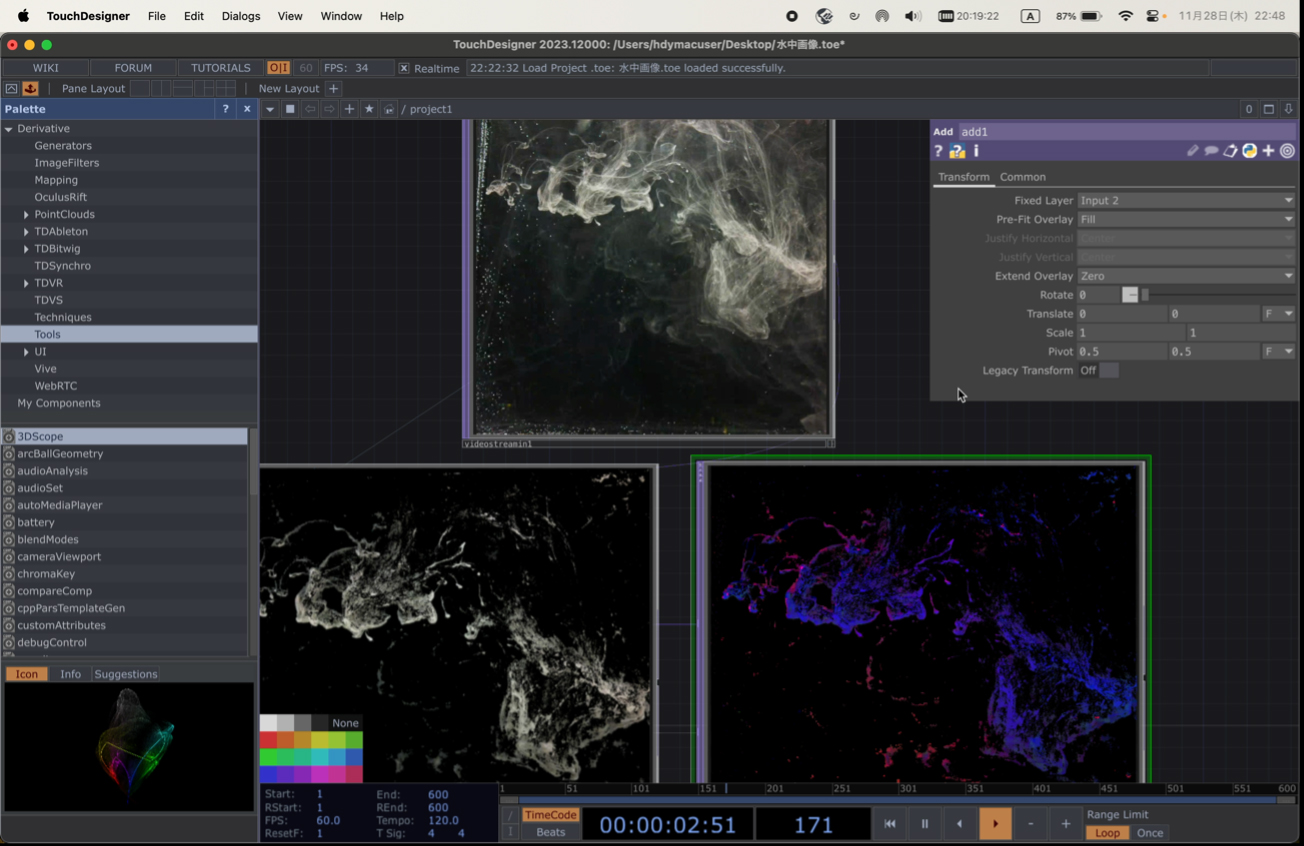Open the Fixed Layer dropdown
Screen dimensions: 1304x846
tap(1186, 200)
